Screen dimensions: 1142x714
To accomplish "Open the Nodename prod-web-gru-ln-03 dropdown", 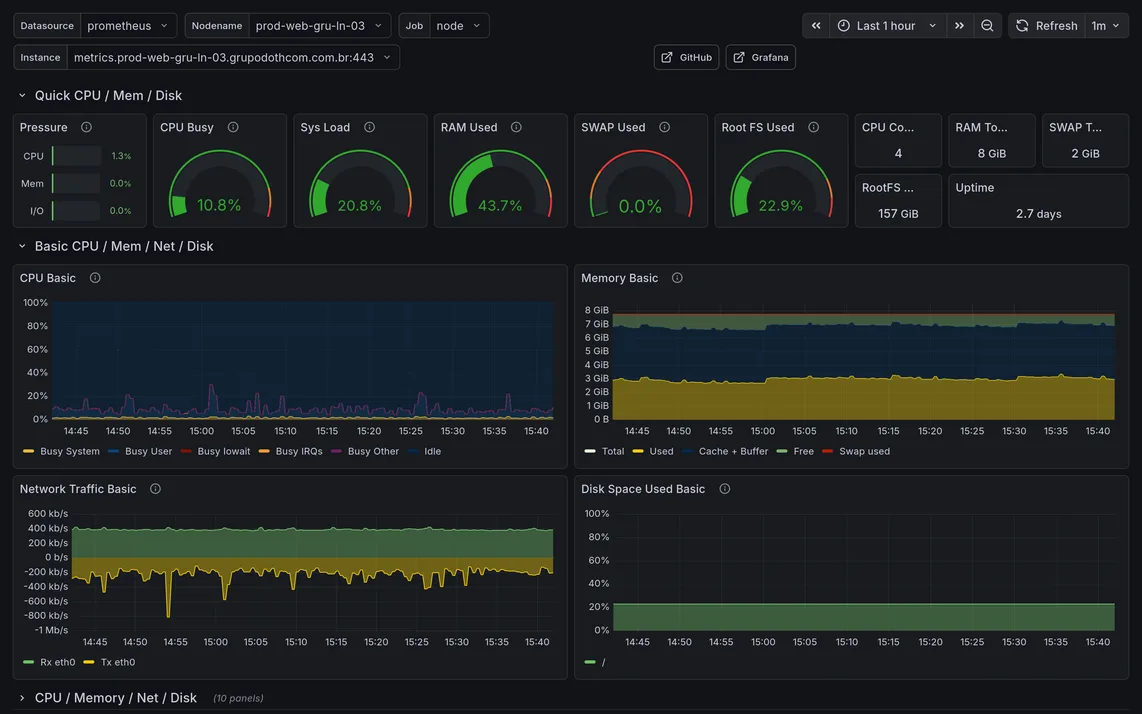I will coord(320,26).
